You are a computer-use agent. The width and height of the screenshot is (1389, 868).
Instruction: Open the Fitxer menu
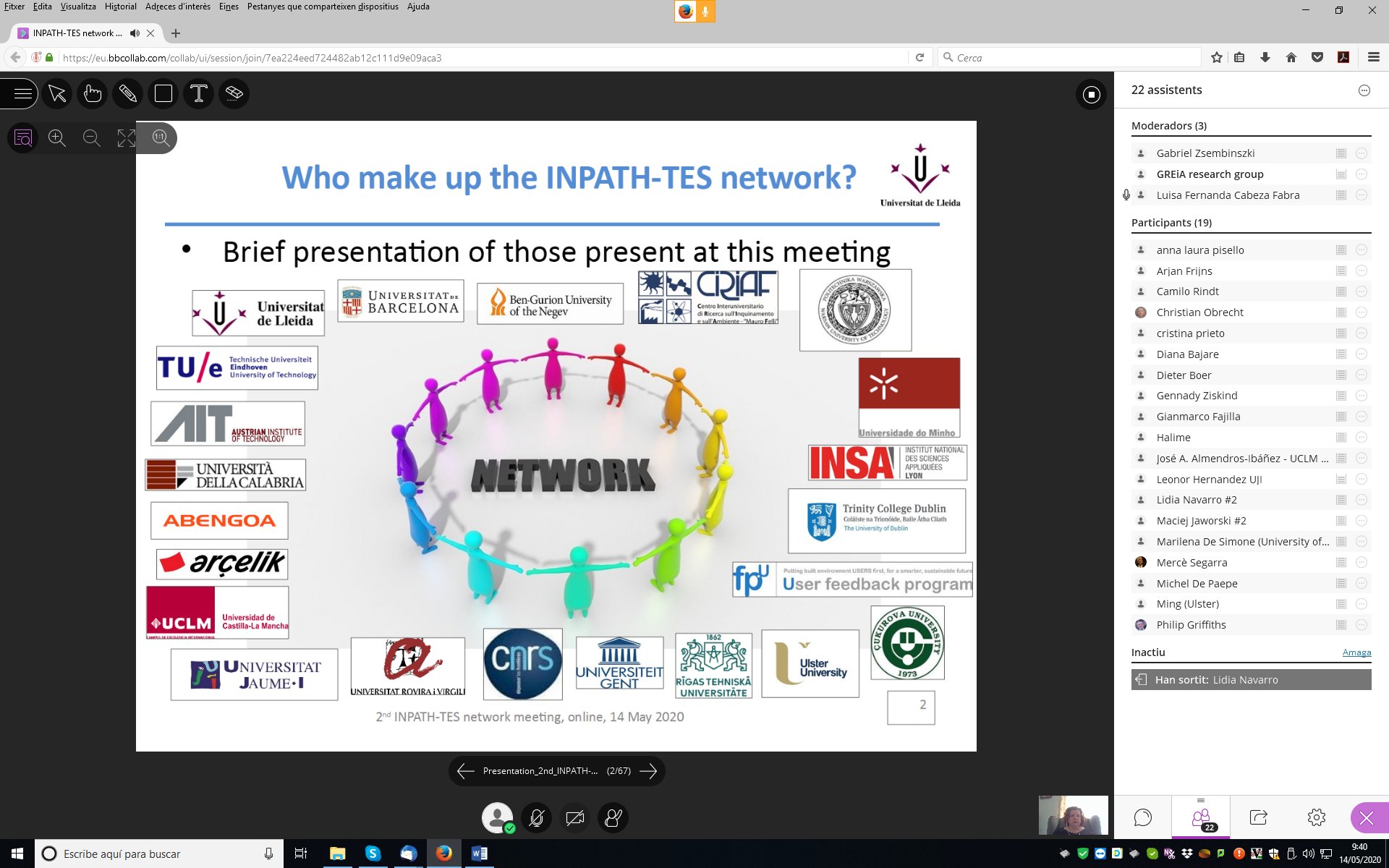14,7
